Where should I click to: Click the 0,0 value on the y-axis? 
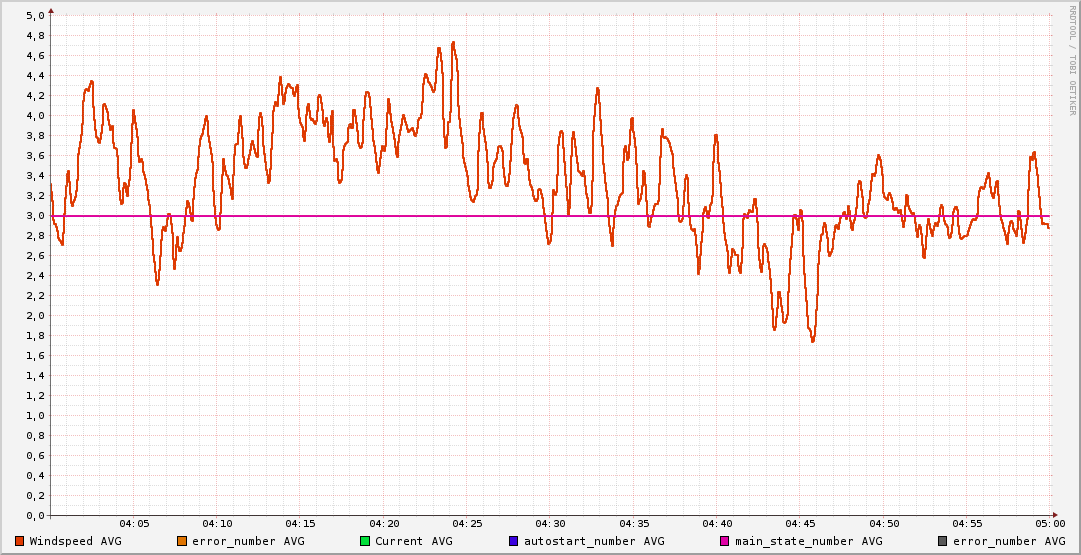35,516
